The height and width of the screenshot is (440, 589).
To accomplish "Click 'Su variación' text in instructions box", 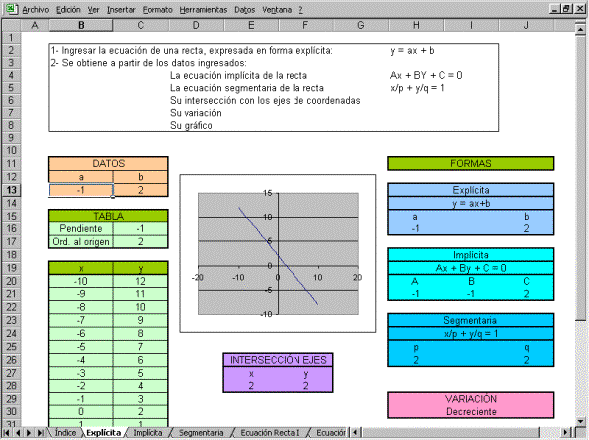I will click(x=196, y=113).
